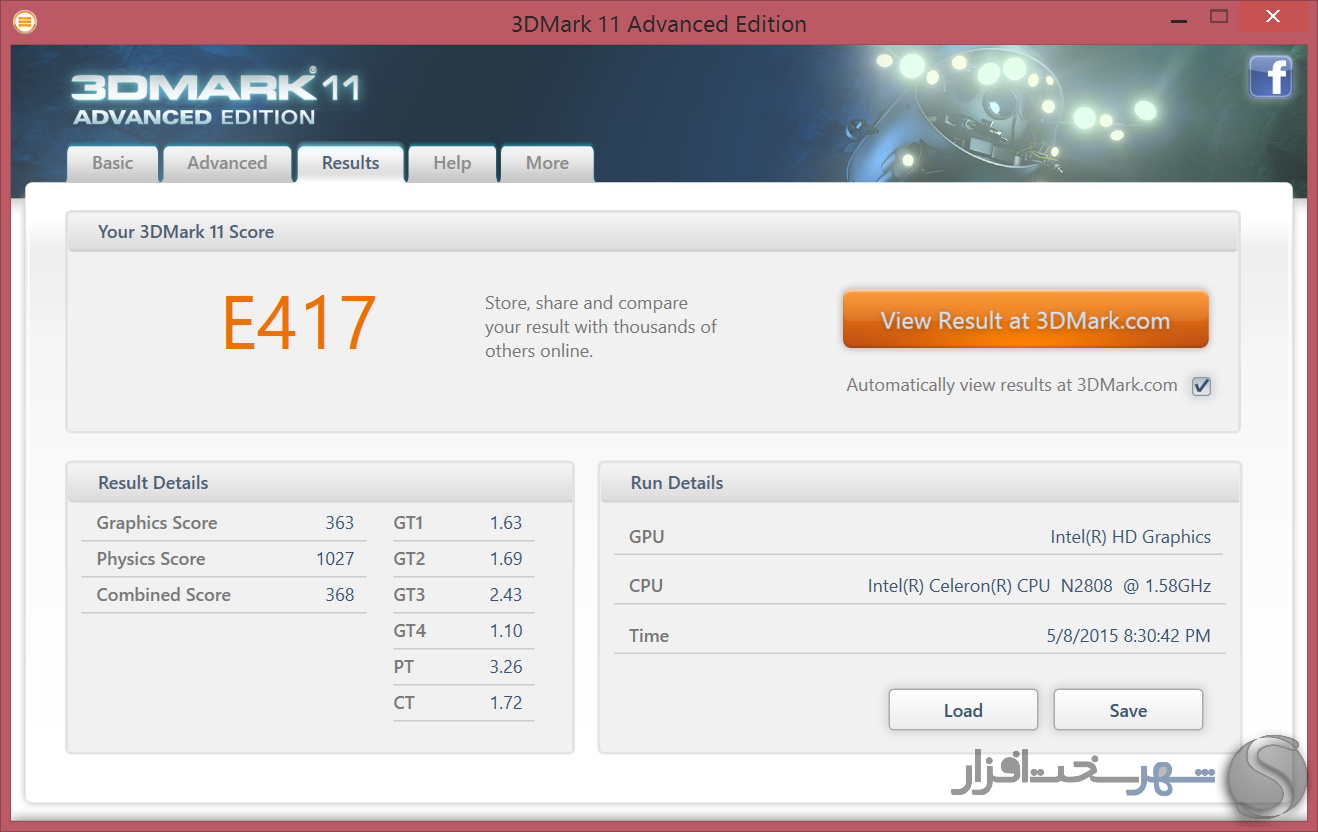This screenshot has height=832, width=1318.
Task: Uncheck Automatically view results at 3DMark.com
Action: point(1201,386)
